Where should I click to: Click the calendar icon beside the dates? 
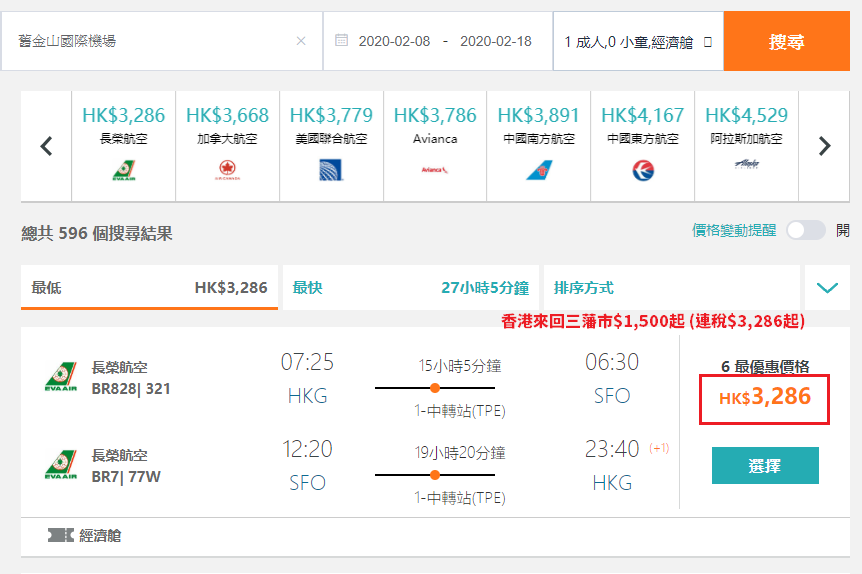coord(341,40)
